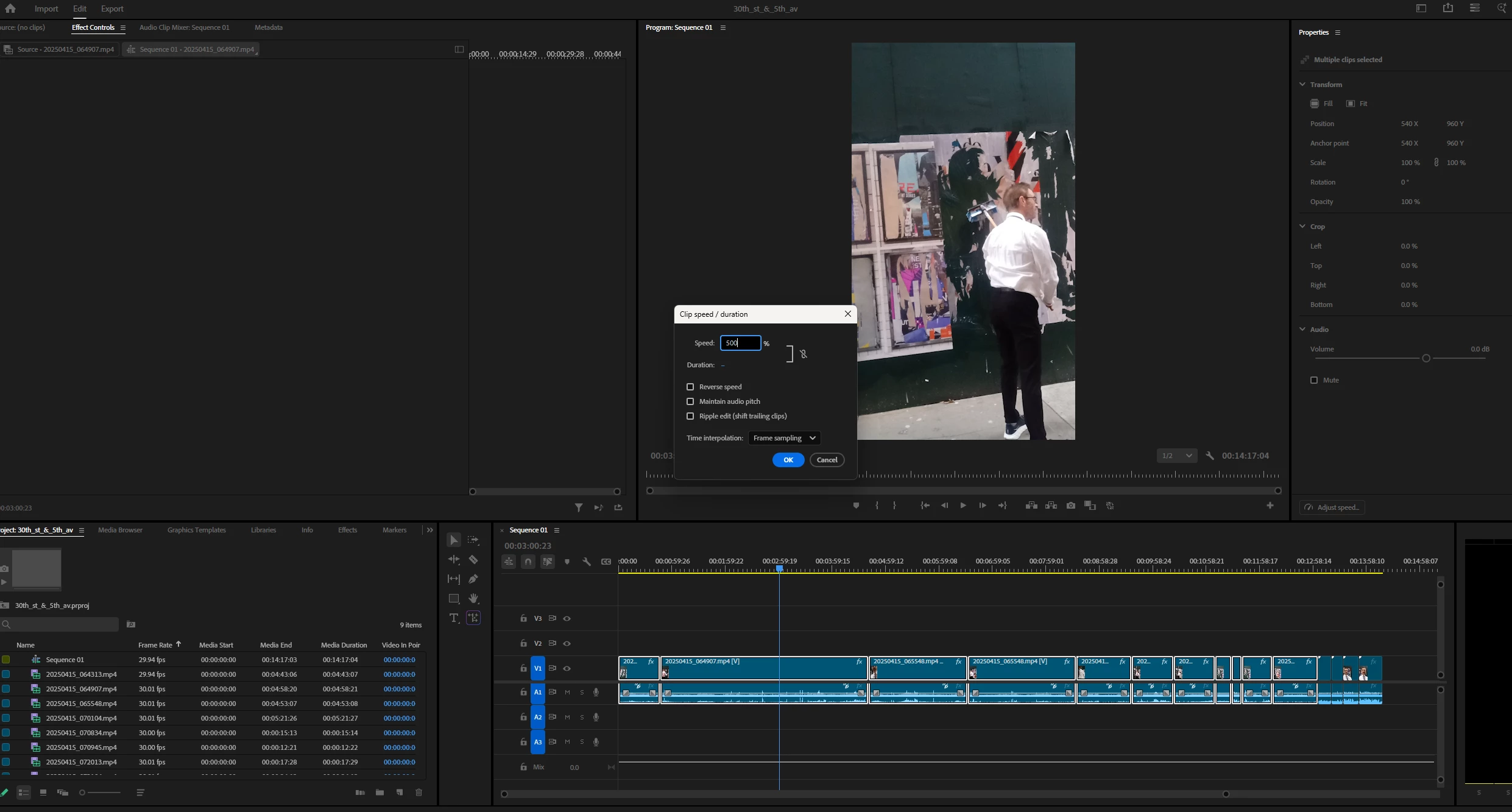Open the Export menu item

(112, 9)
